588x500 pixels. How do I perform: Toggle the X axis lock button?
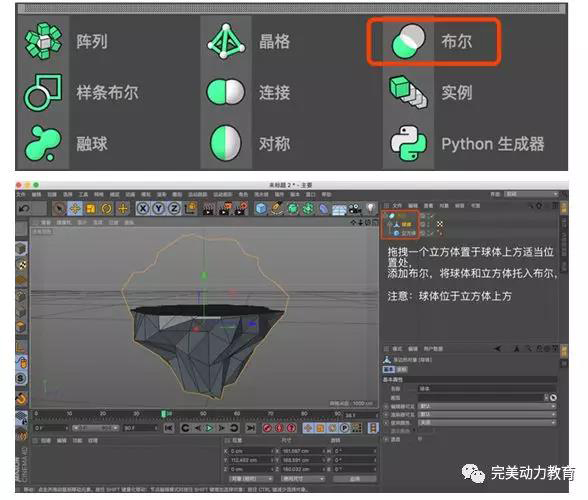click(142, 209)
